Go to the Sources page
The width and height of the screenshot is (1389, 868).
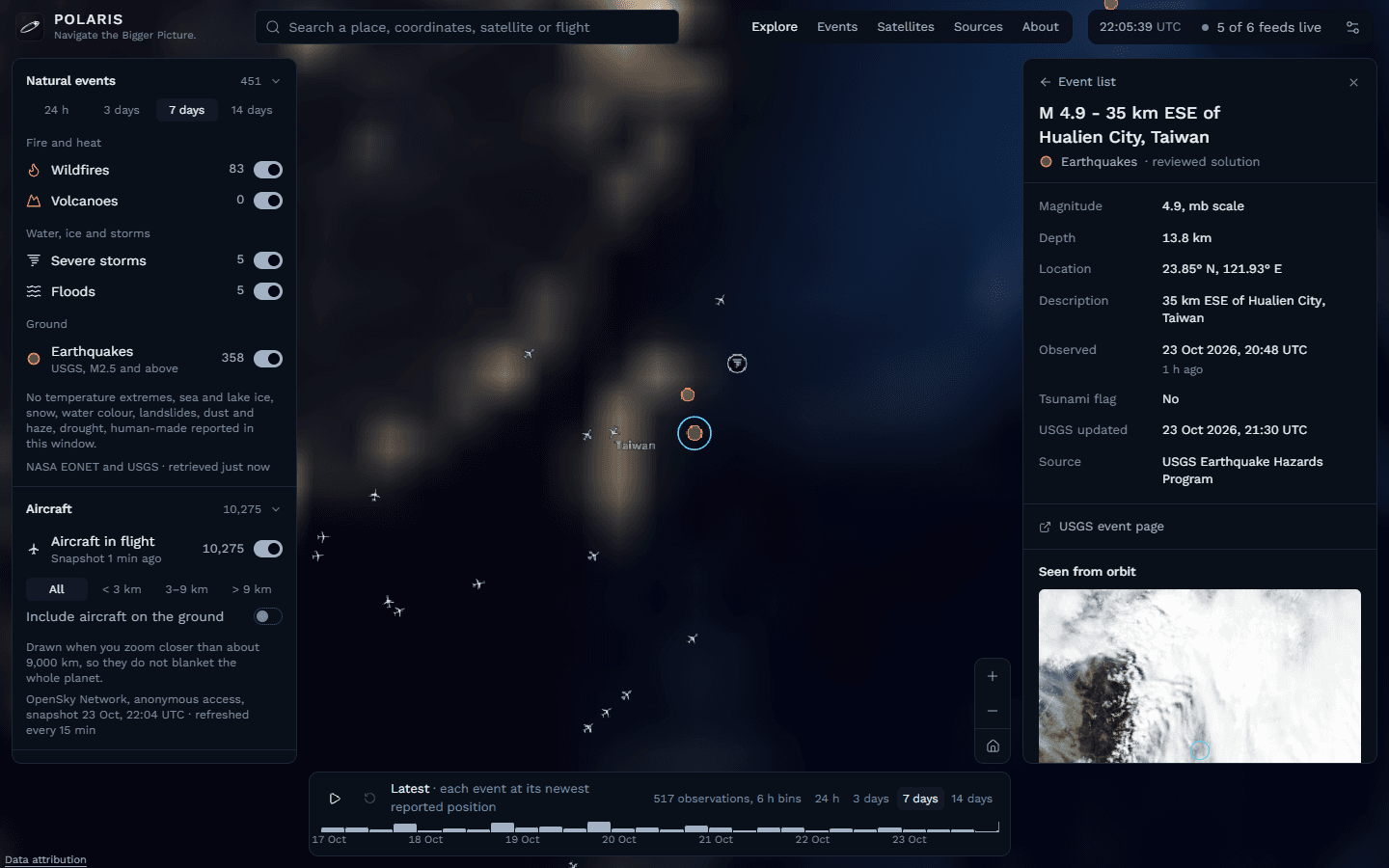coord(978,27)
